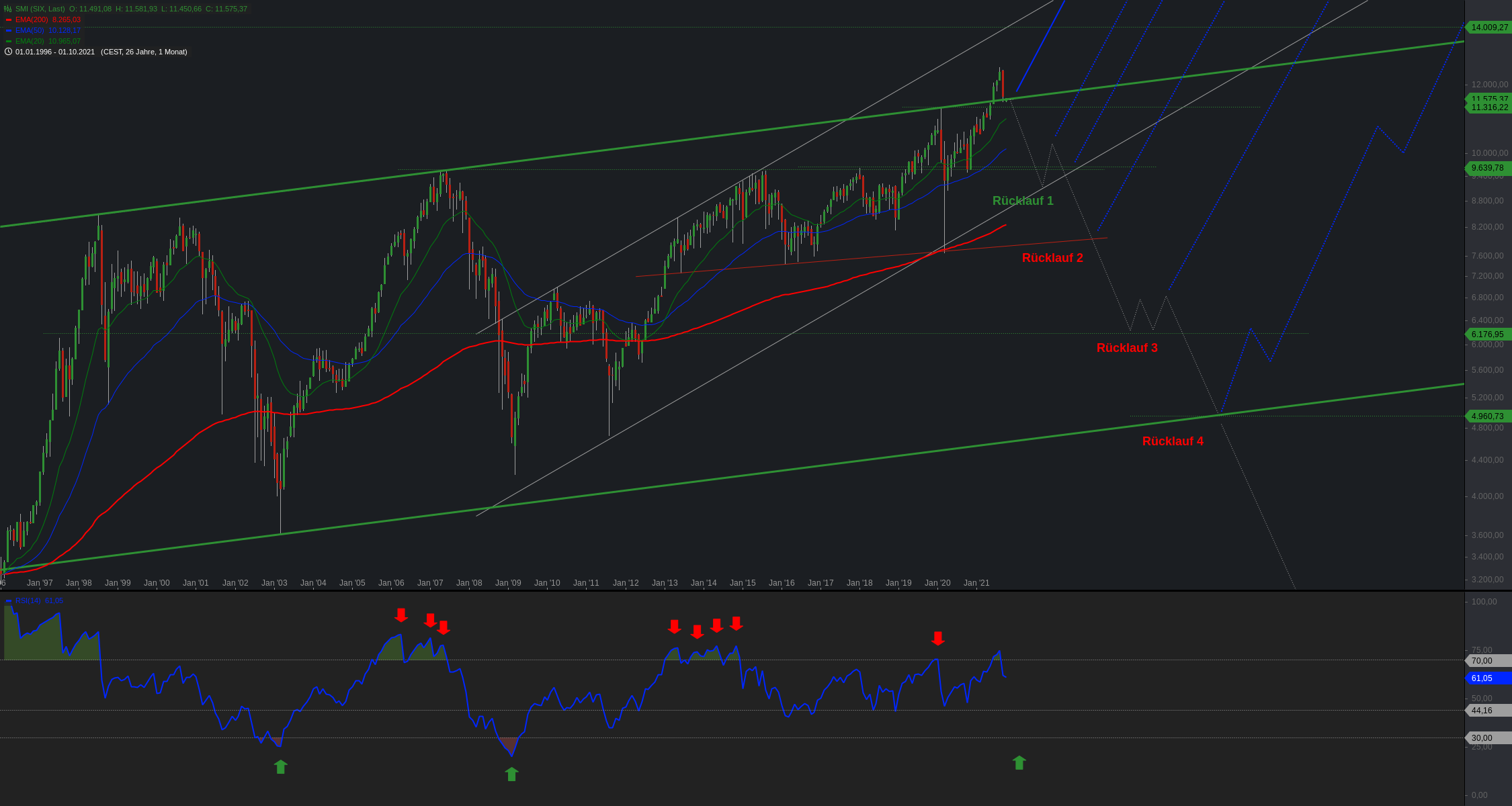Click the green up arrow after 2021 in RSI
This screenshot has width=1512, height=806.
1019,762
